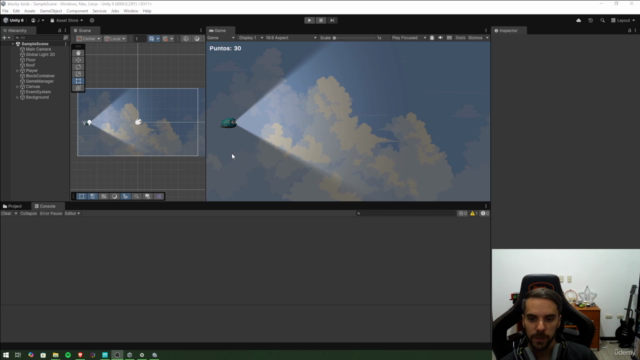This screenshot has width=640, height=360.
Task: Open the Layout dropdown
Action: point(623,20)
